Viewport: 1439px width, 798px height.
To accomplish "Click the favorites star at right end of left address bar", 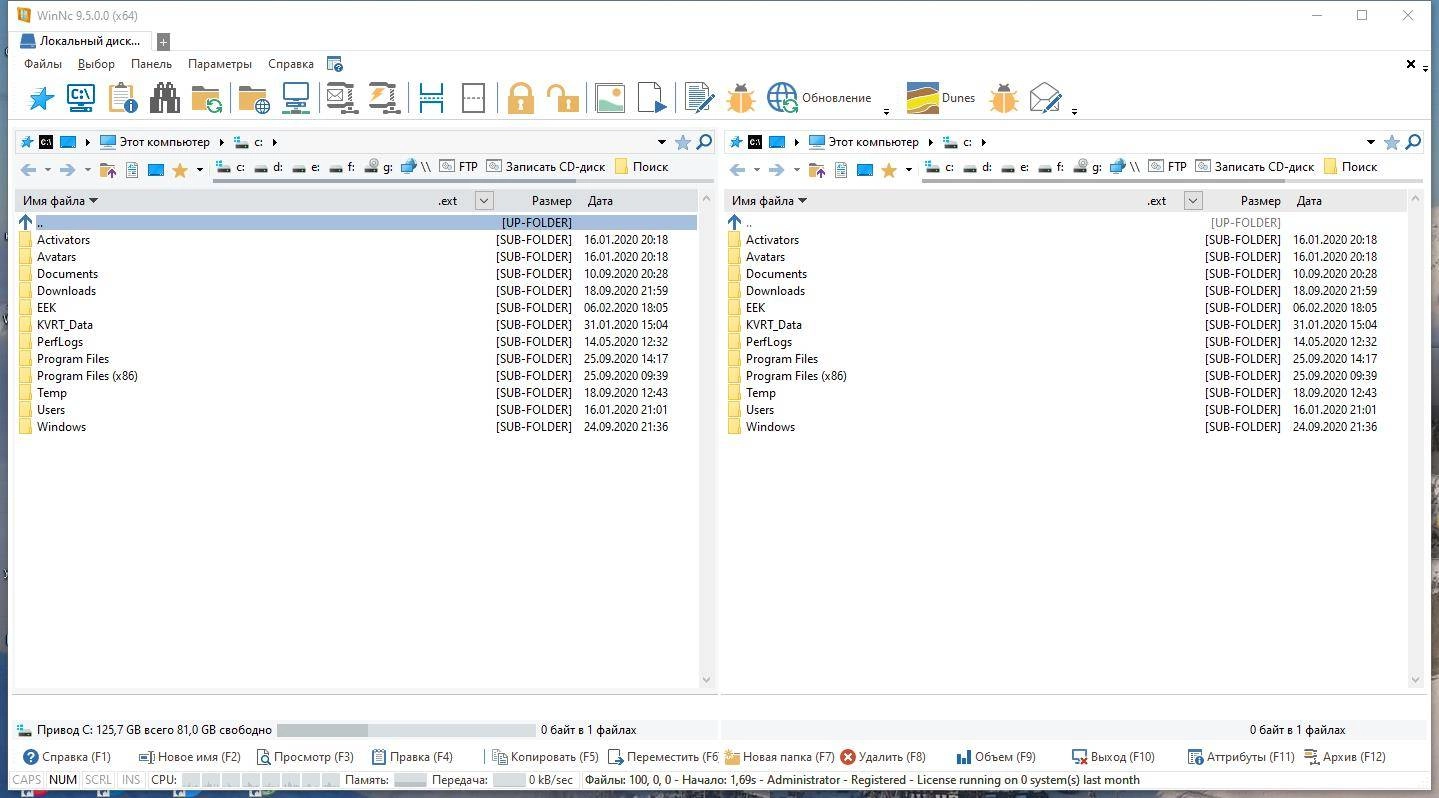I will coord(683,142).
